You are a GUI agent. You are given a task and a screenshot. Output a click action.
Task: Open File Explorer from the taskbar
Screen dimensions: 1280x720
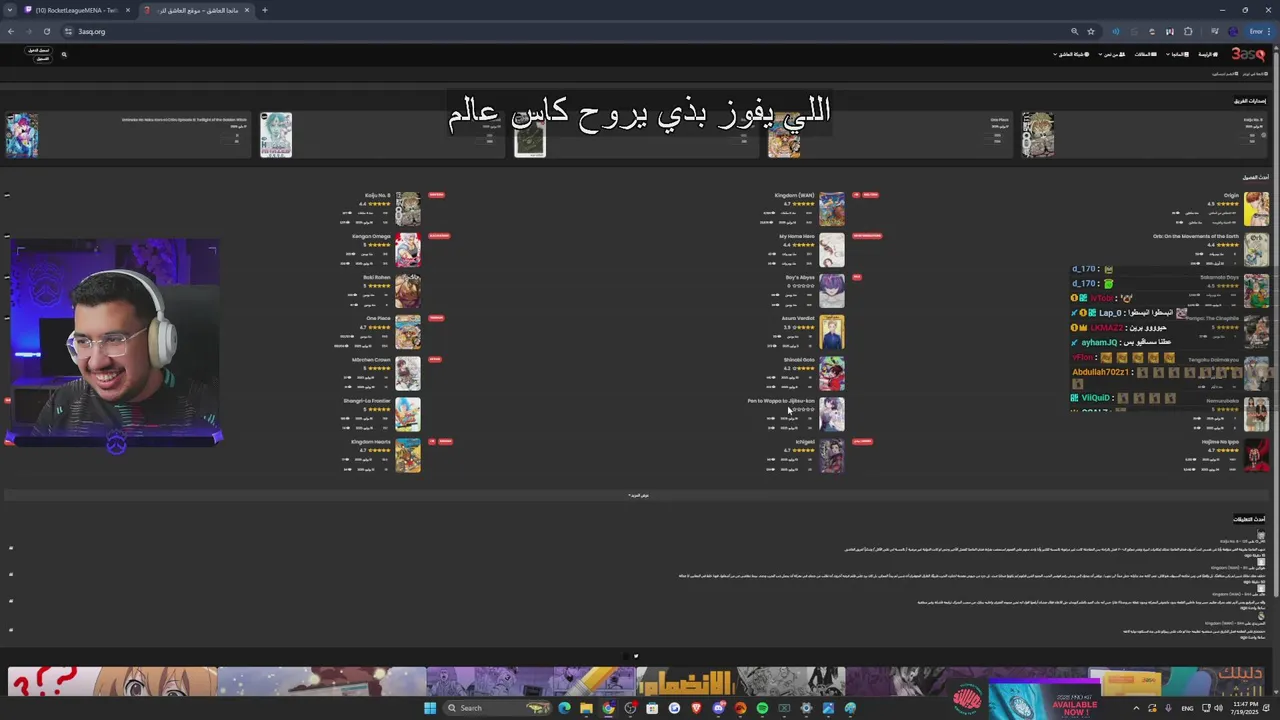(x=586, y=708)
